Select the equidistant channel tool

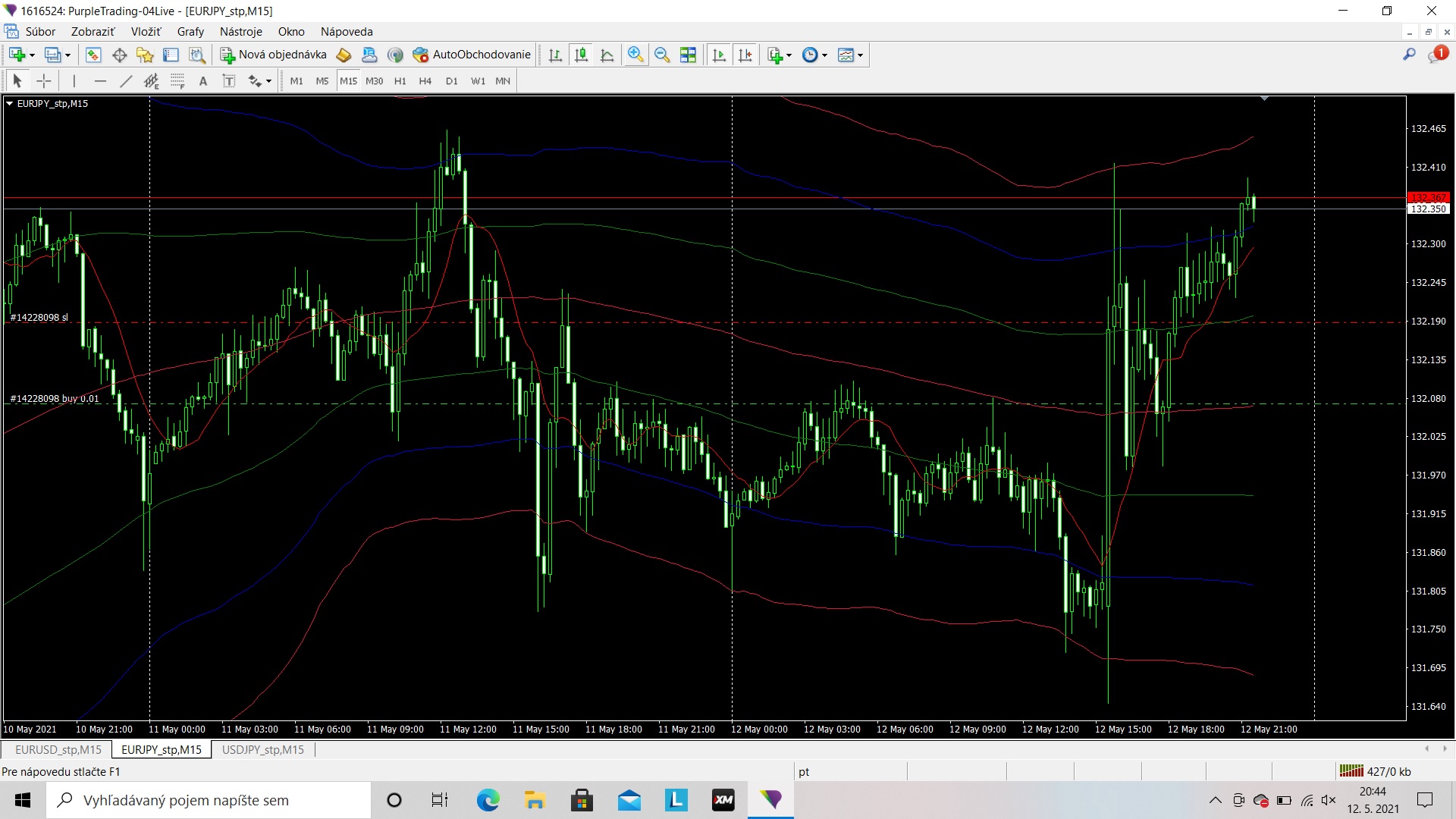152,80
